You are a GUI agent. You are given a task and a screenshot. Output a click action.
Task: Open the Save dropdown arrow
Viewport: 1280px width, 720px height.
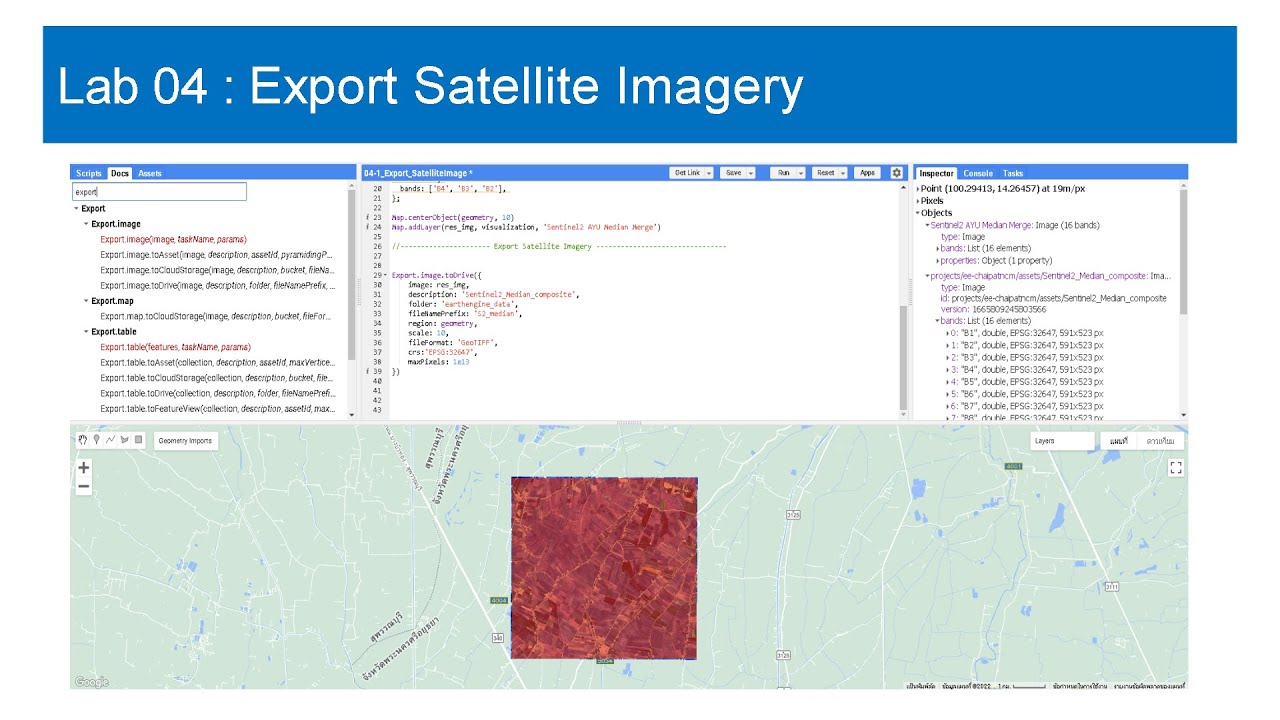[x=751, y=173]
